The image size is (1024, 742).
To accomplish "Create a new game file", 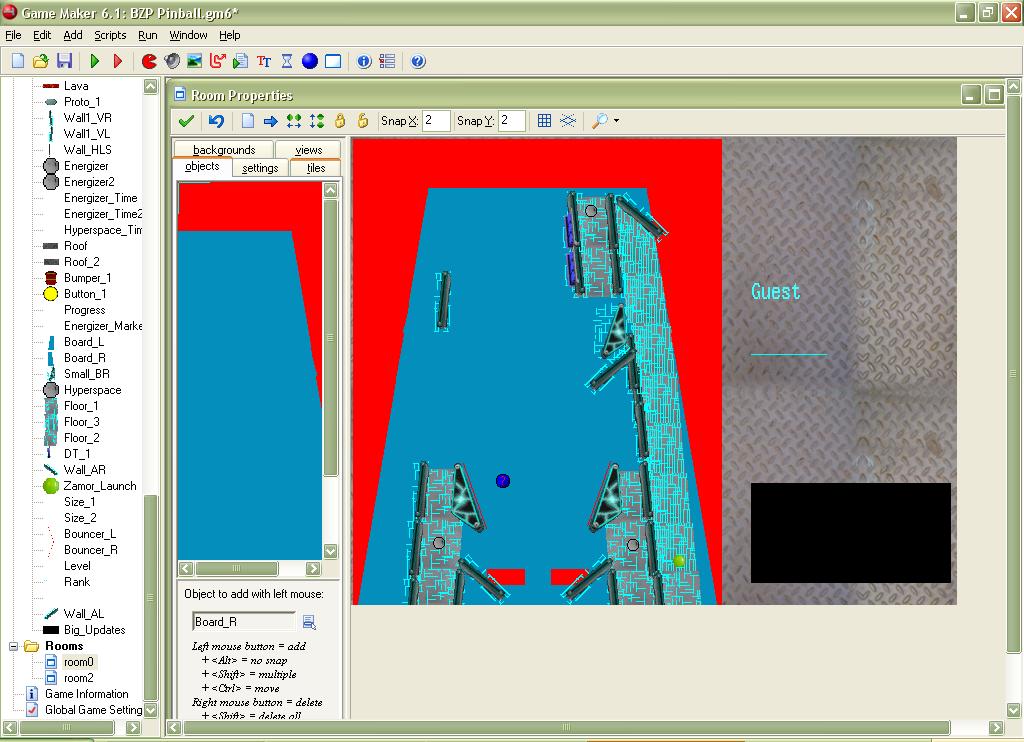I will tap(18, 61).
